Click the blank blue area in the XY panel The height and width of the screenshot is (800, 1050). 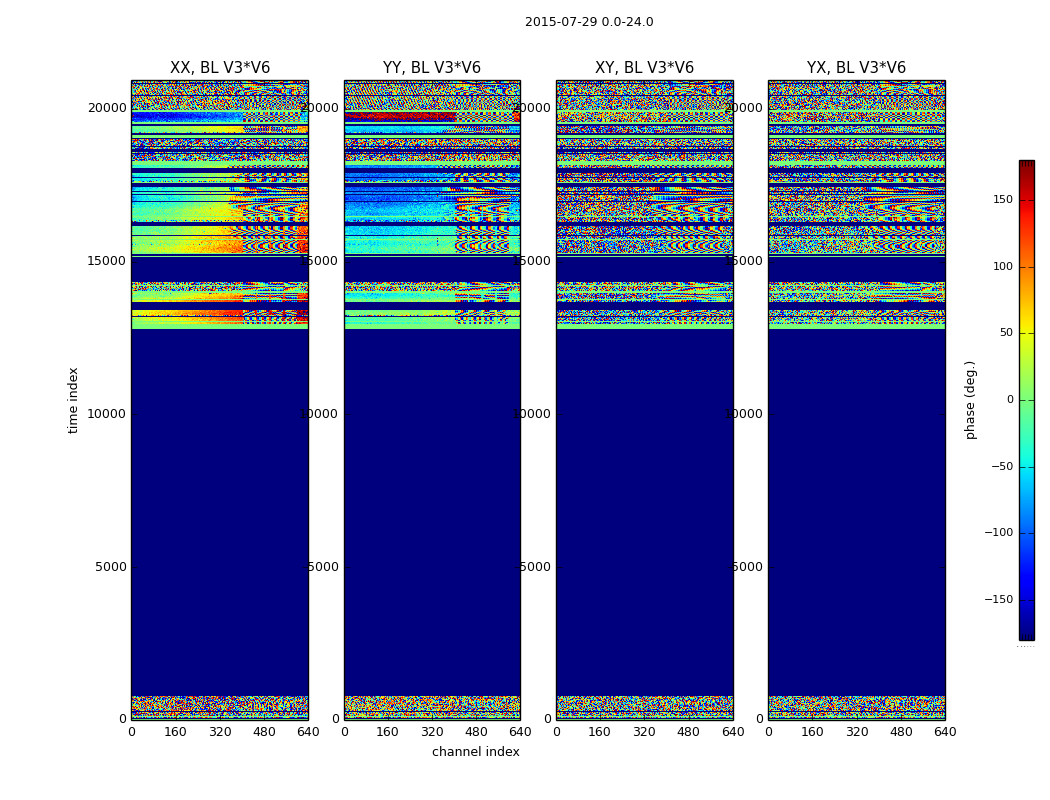(644, 500)
